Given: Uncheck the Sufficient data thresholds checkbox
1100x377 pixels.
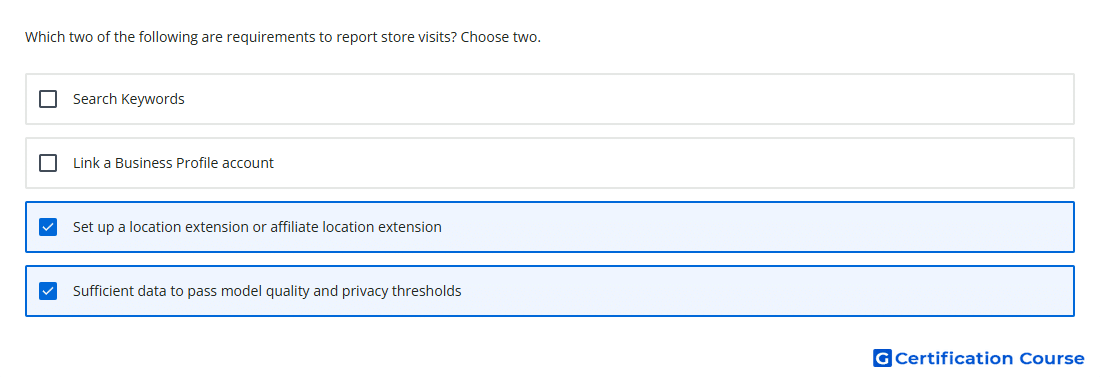Looking at the screenshot, I should 48,291.
